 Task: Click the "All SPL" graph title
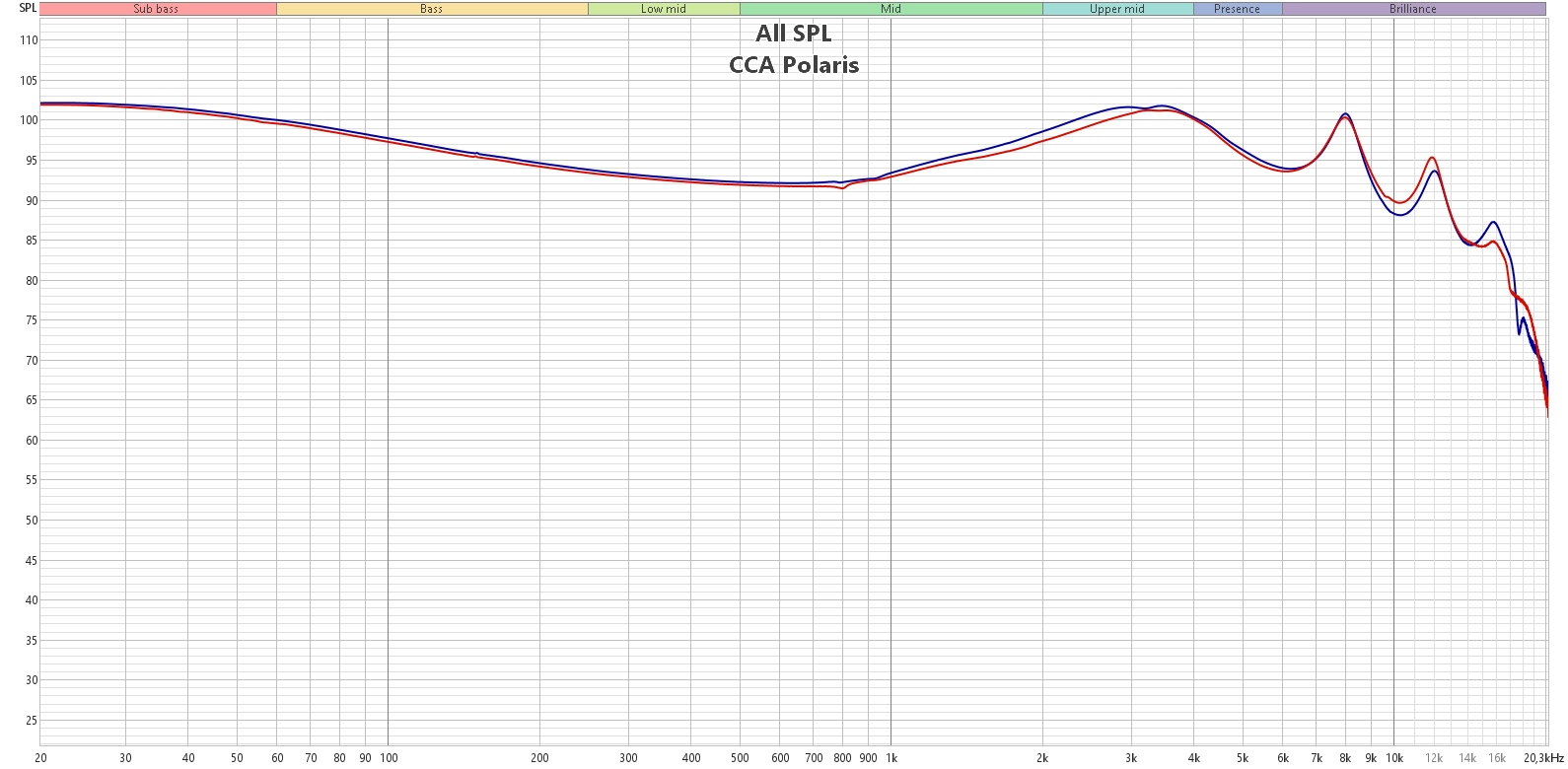click(x=794, y=34)
